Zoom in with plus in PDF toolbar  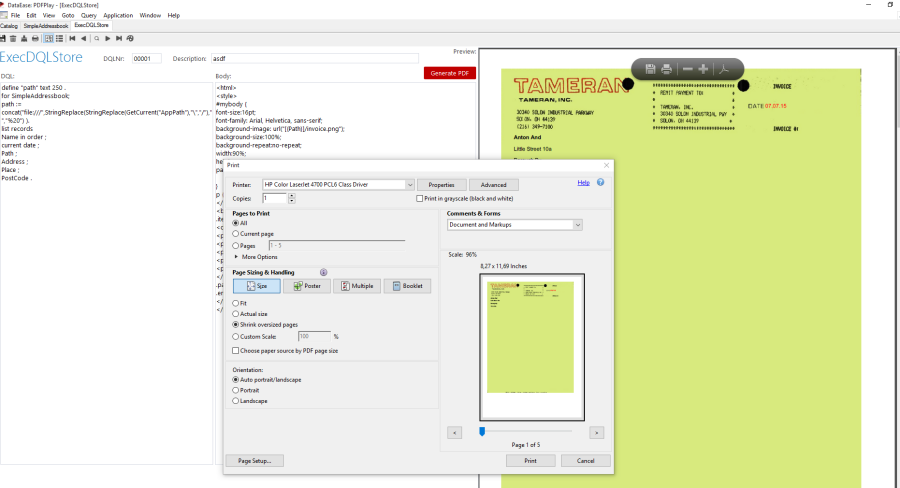pyautogui.click(x=703, y=69)
